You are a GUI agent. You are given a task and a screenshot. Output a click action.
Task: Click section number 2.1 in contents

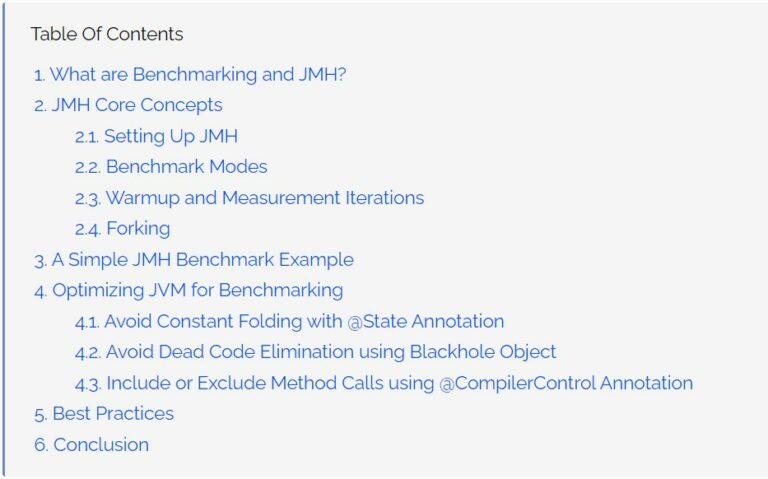click(x=87, y=137)
